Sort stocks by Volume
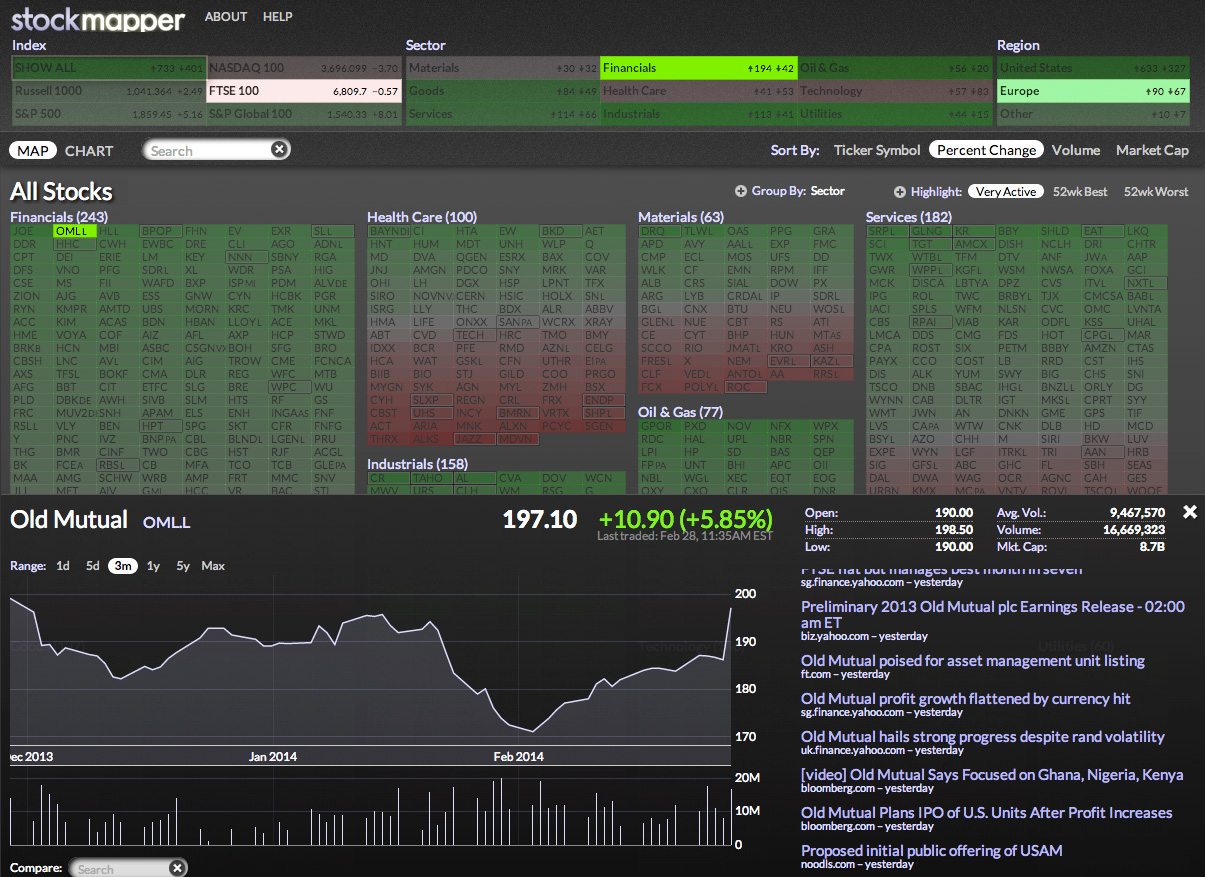Image resolution: width=1205 pixels, height=877 pixels. 1076,150
